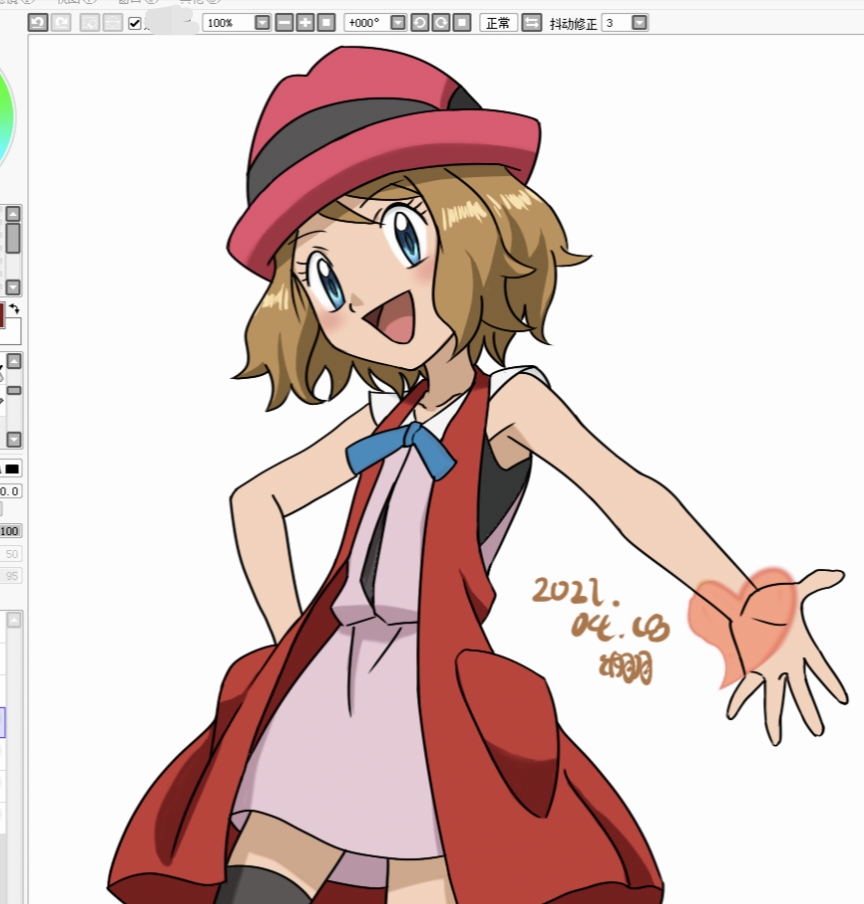
Task: Swap foreground and background colors
Action: pos(14,309)
